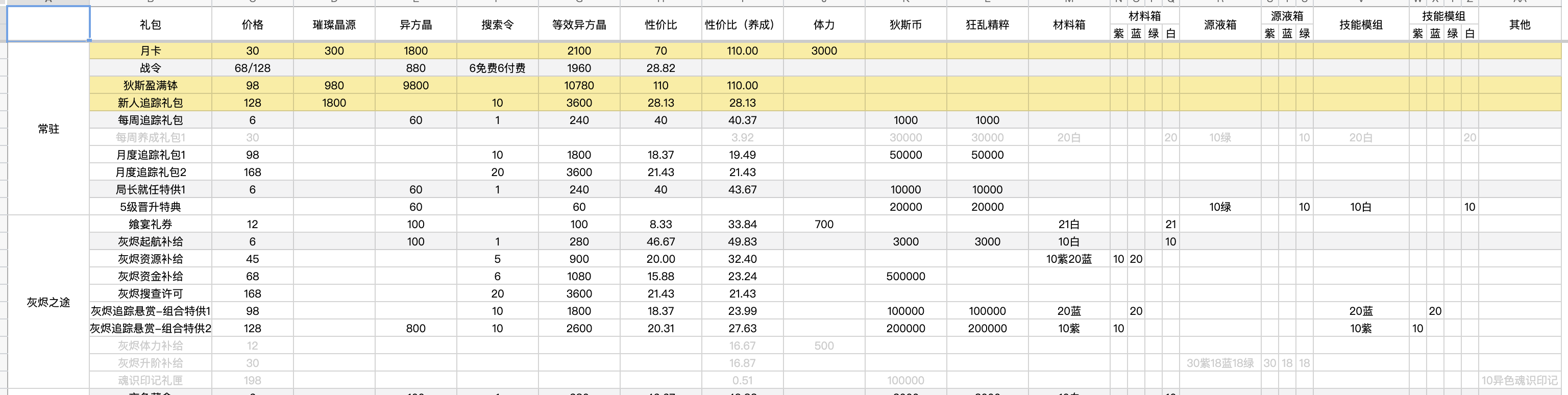Select the 灰烬追踪悬赏-组合特供1 cell
1568x395 pixels.
[151, 311]
